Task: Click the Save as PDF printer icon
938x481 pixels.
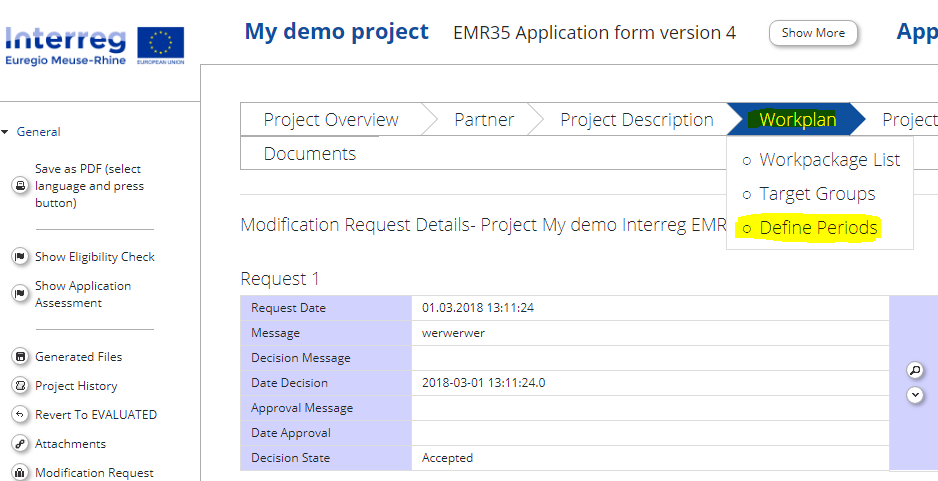Action: tap(19, 186)
